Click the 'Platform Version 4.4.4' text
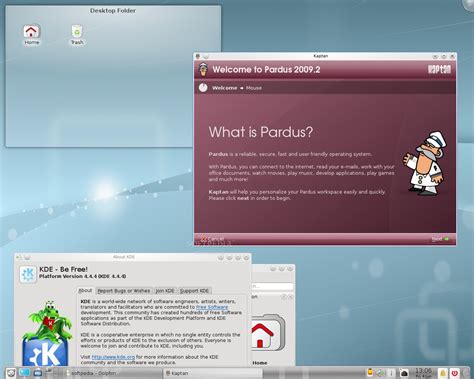Image resolution: width=474 pixels, height=379 pixels. [82, 276]
